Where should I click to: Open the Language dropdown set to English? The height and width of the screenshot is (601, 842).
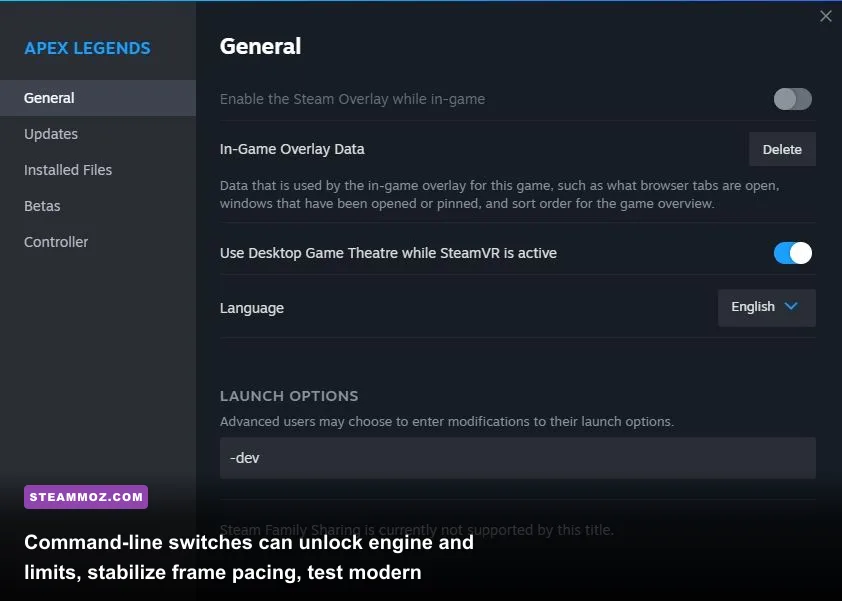pyautogui.click(x=766, y=307)
